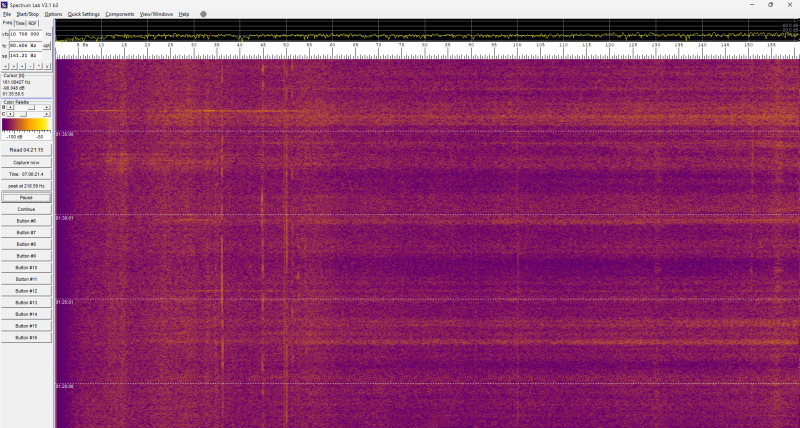Click the 'Time: 07:06:21.4' button
This screenshot has height=428, width=800.
(x=26, y=174)
